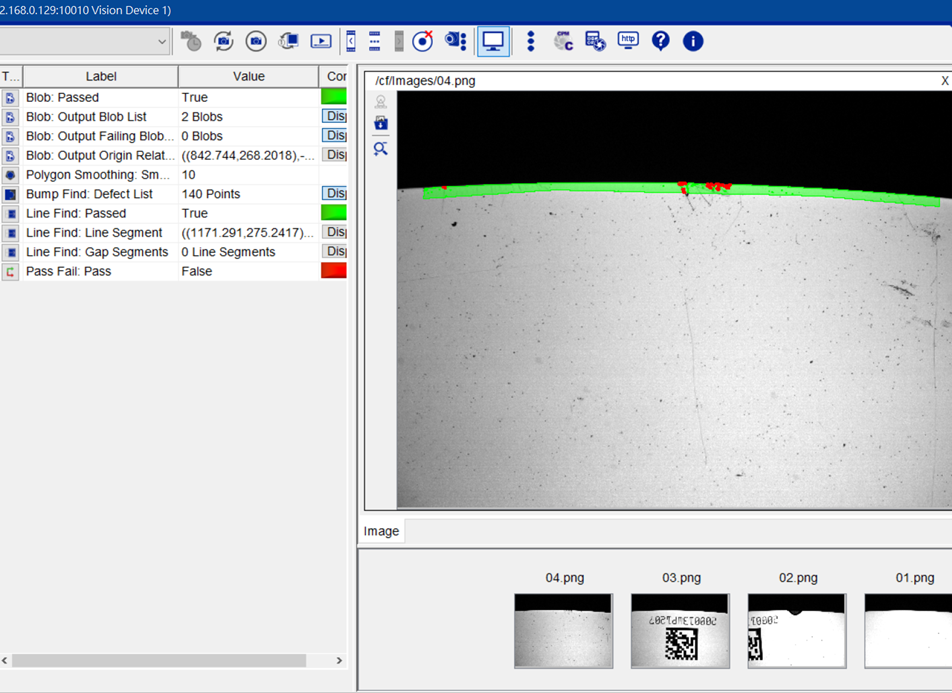This screenshot has width=952, height=693.
Task: Click the zoom magnifier icon beside image
Action: 381,149
